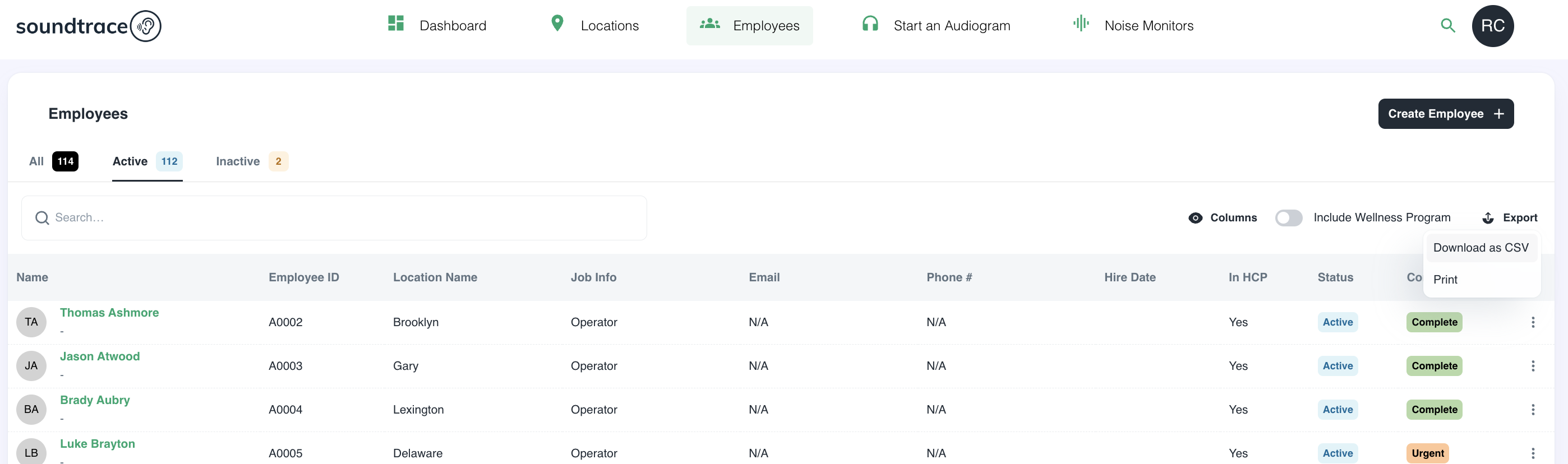Click the plus icon in Create Employee
Screen dimensions: 1568x464
[1498, 114]
